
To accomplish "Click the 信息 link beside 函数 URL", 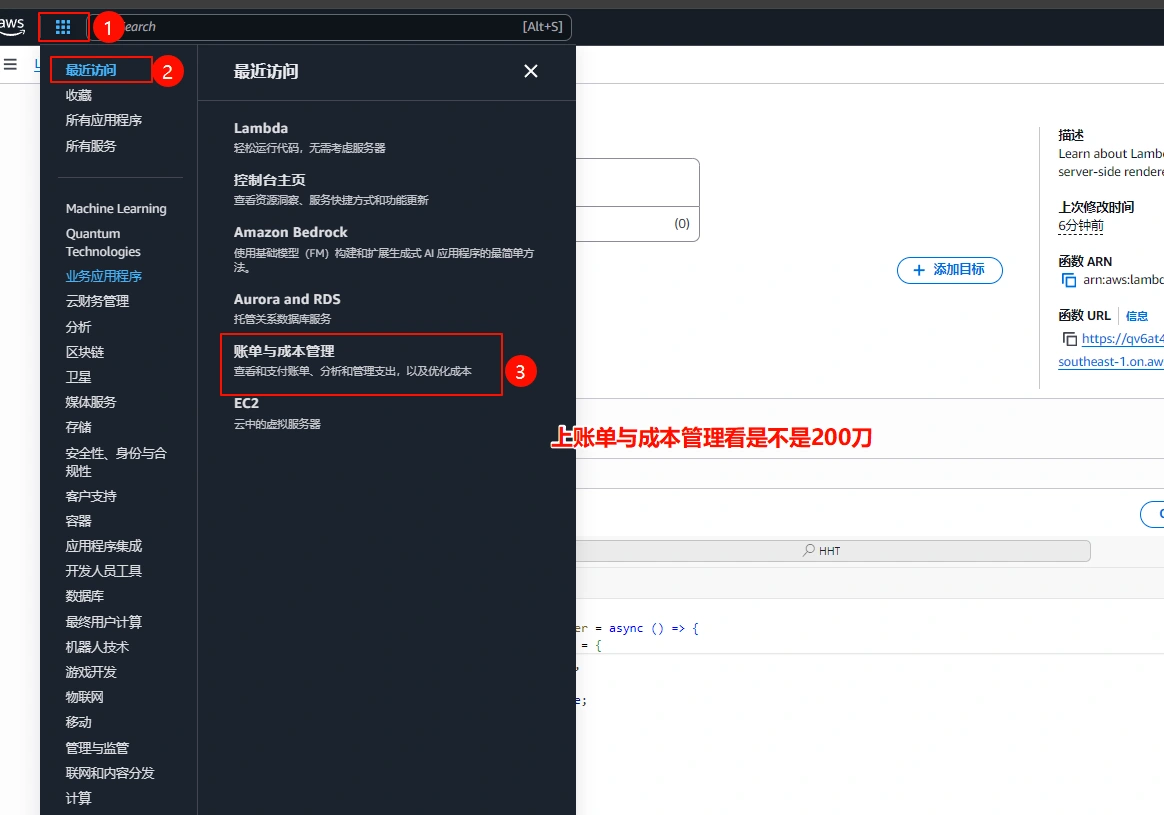I will click(1137, 316).
